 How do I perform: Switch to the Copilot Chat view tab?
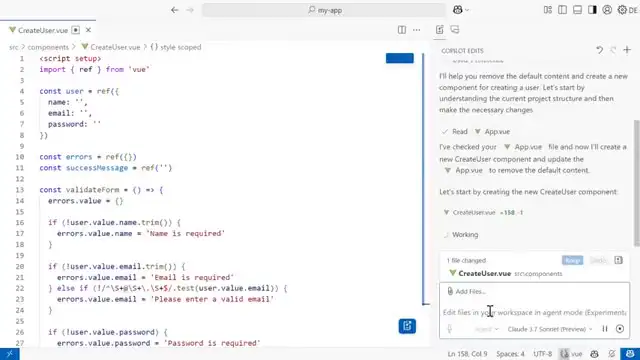[x=455, y=29]
